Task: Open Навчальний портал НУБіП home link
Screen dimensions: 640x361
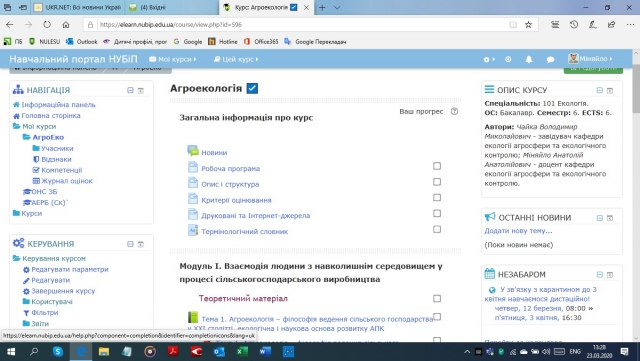Action: (x=73, y=59)
